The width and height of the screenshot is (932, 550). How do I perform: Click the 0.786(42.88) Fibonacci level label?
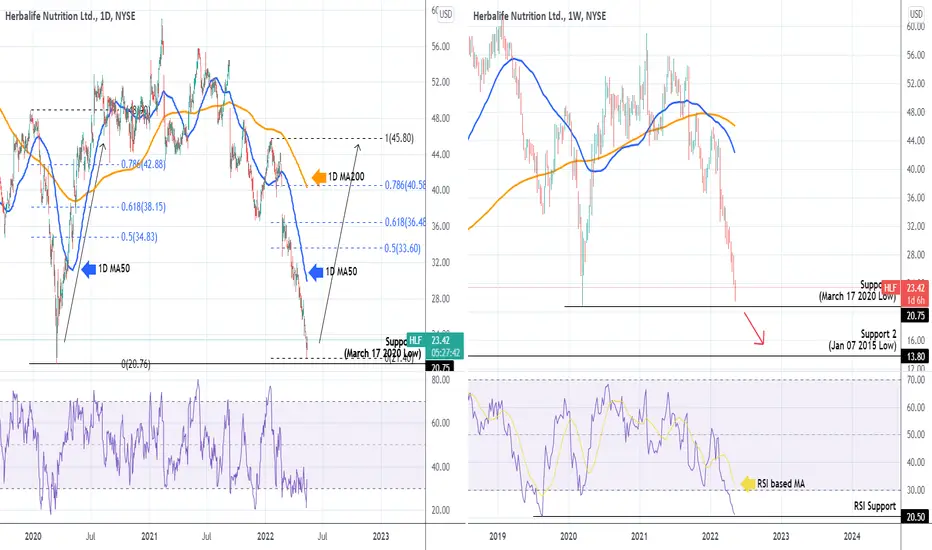click(x=143, y=164)
